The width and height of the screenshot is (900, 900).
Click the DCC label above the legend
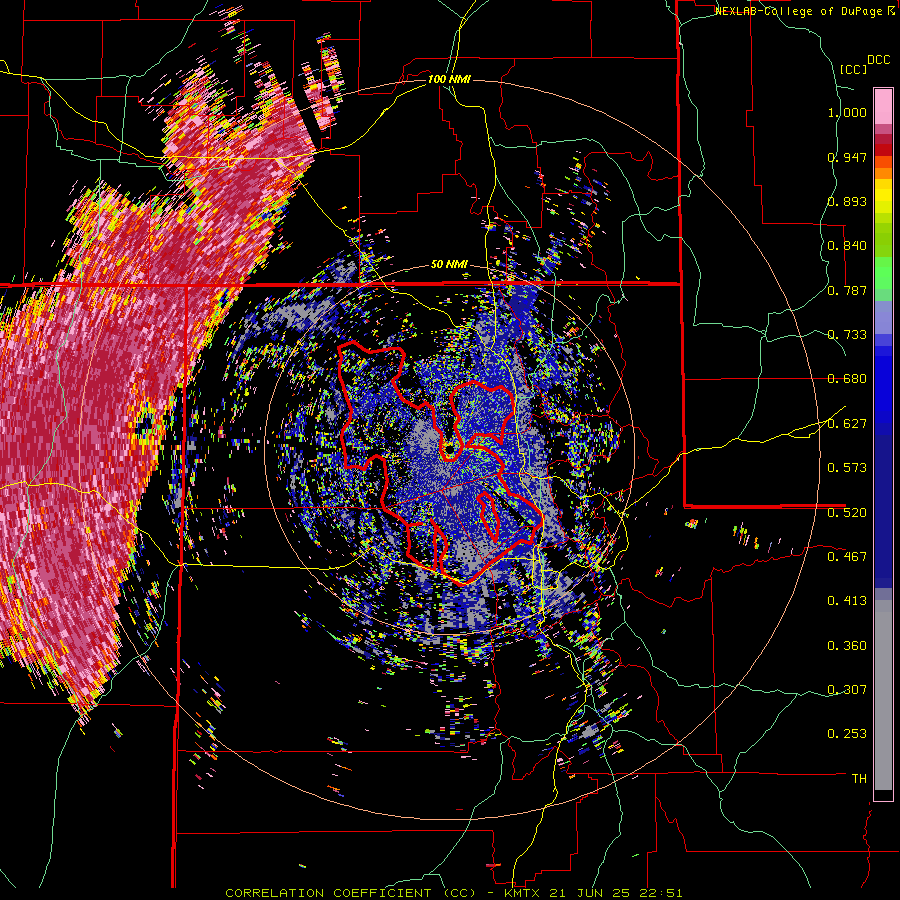(x=878, y=60)
